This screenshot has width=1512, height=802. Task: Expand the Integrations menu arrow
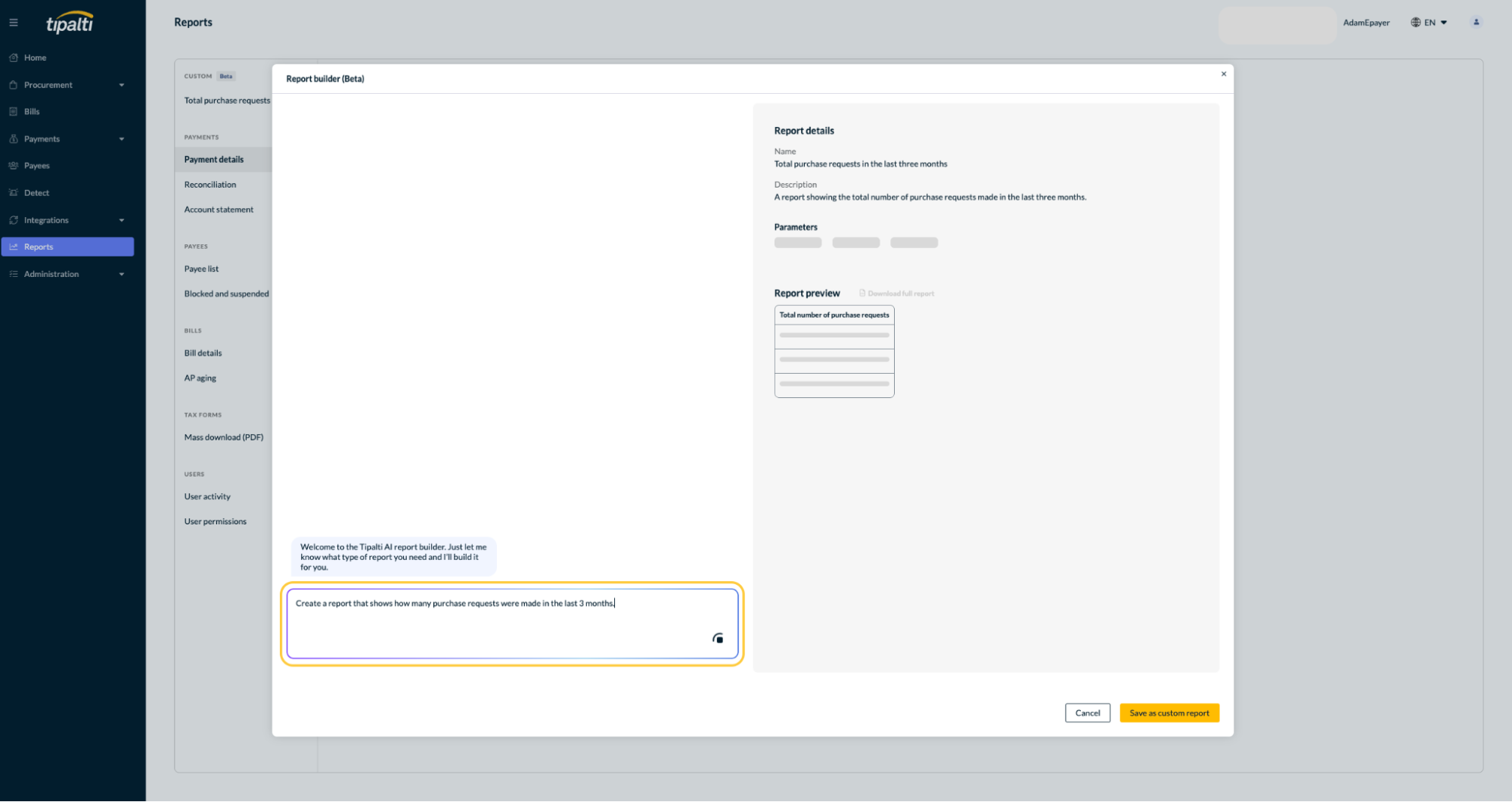(122, 220)
